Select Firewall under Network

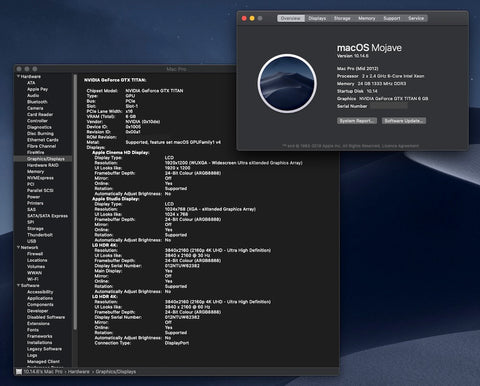coord(35,254)
